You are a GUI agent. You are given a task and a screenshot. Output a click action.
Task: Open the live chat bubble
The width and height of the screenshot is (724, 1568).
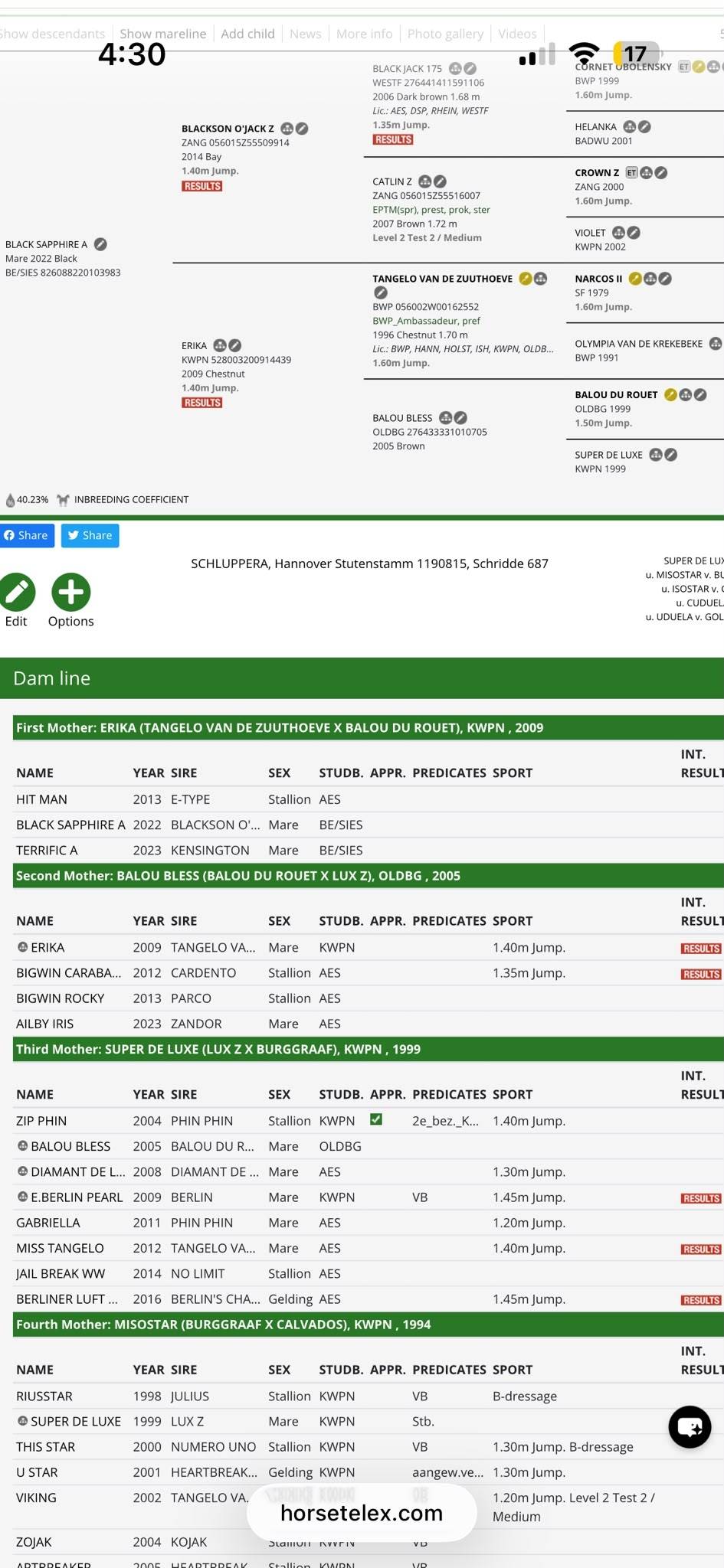coord(690,1427)
